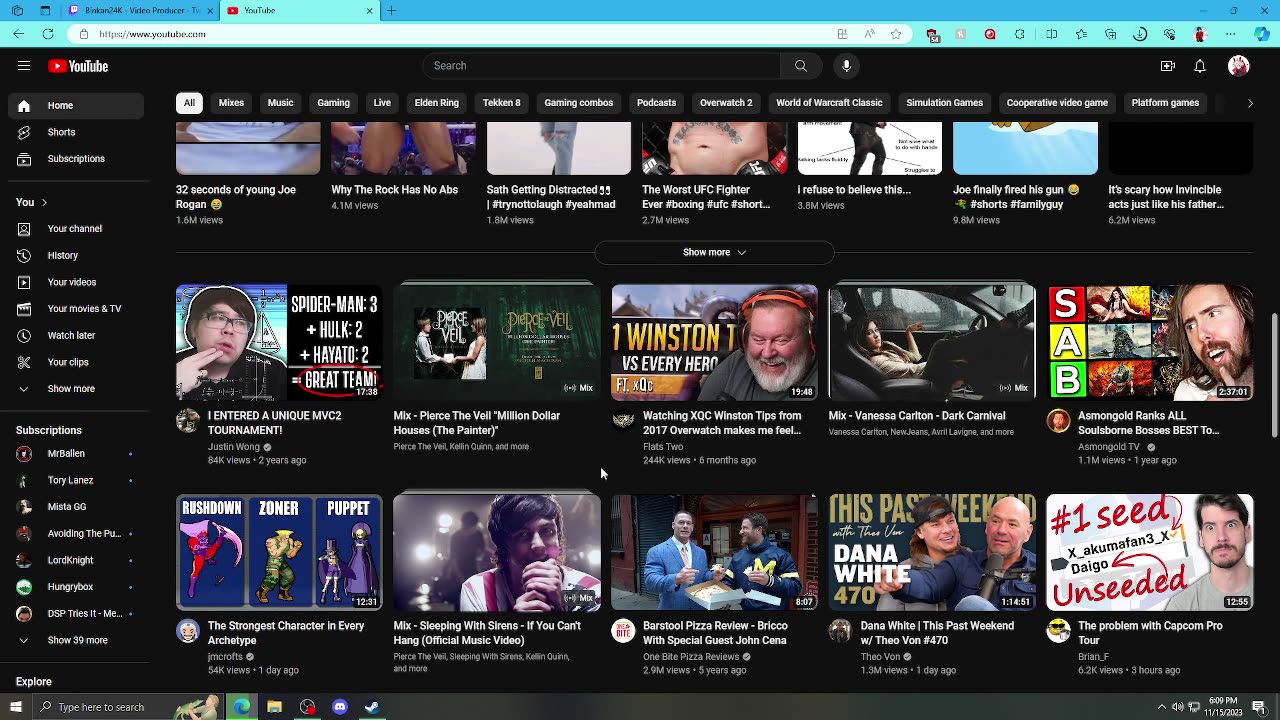Viewport: 1280px width, 720px height.
Task: Open Discord from the taskbar
Action: click(340, 707)
